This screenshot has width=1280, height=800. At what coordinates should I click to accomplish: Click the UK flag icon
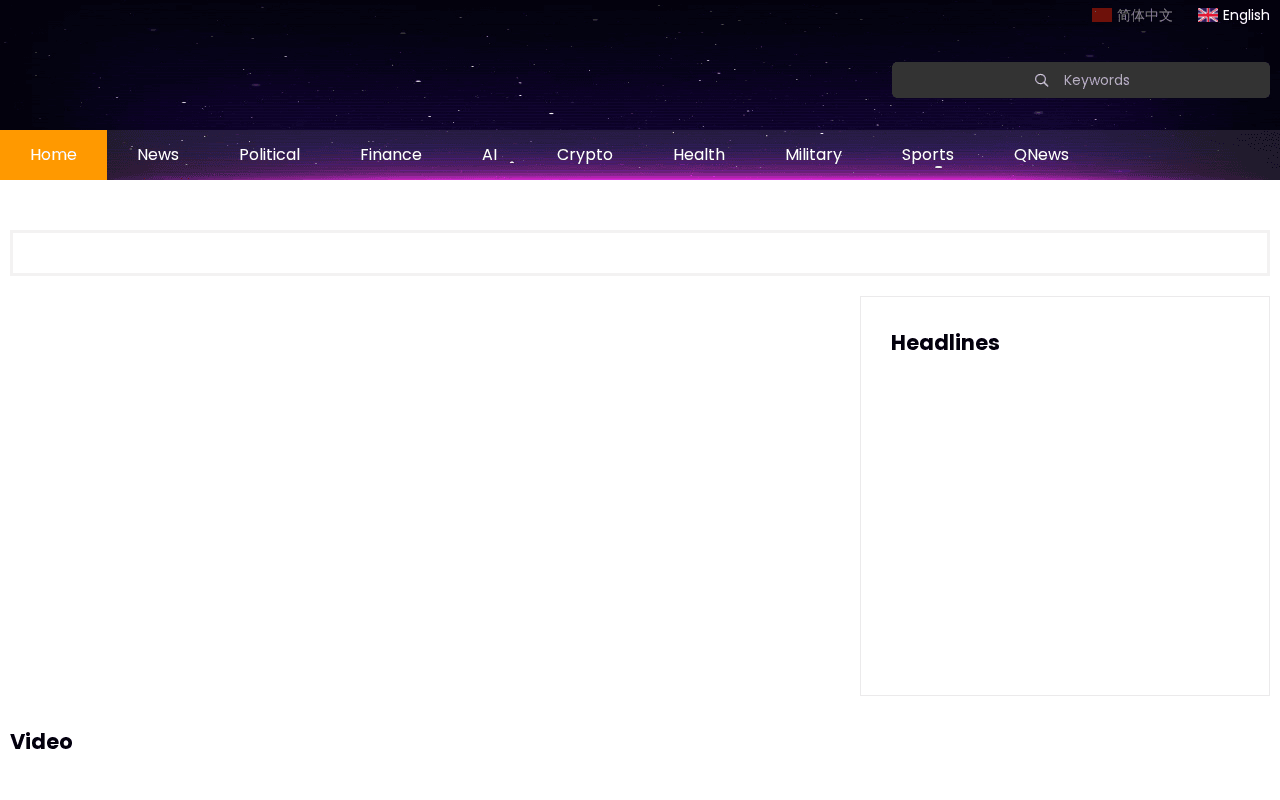pos(1208,15)
